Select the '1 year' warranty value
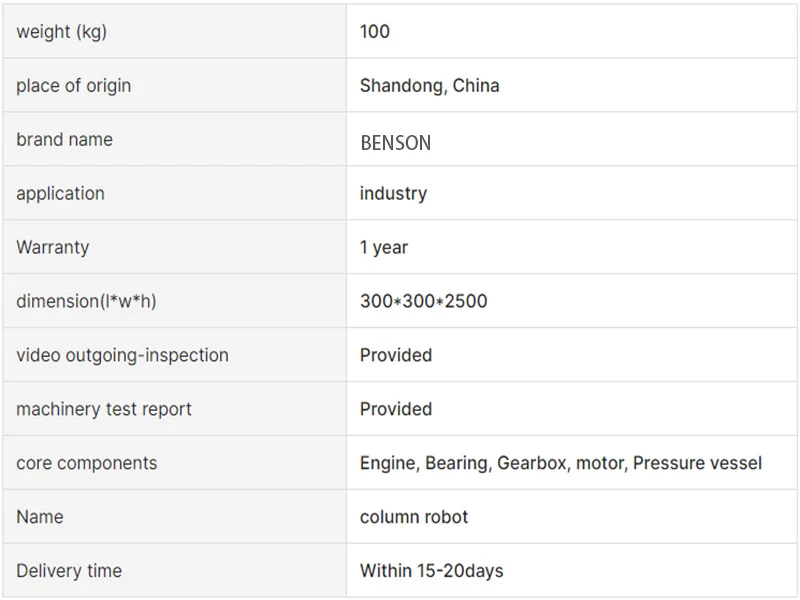The width and height of the screenshot is (800, 600). click(384, 247)
